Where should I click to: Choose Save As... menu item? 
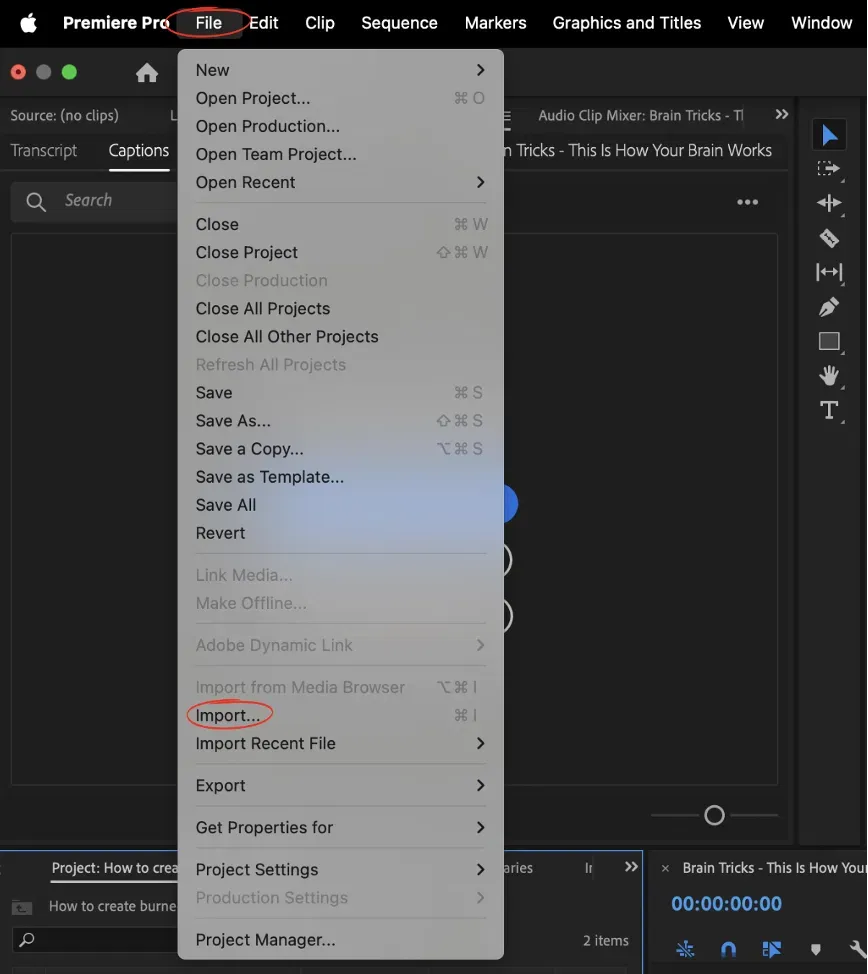(340, 421)
